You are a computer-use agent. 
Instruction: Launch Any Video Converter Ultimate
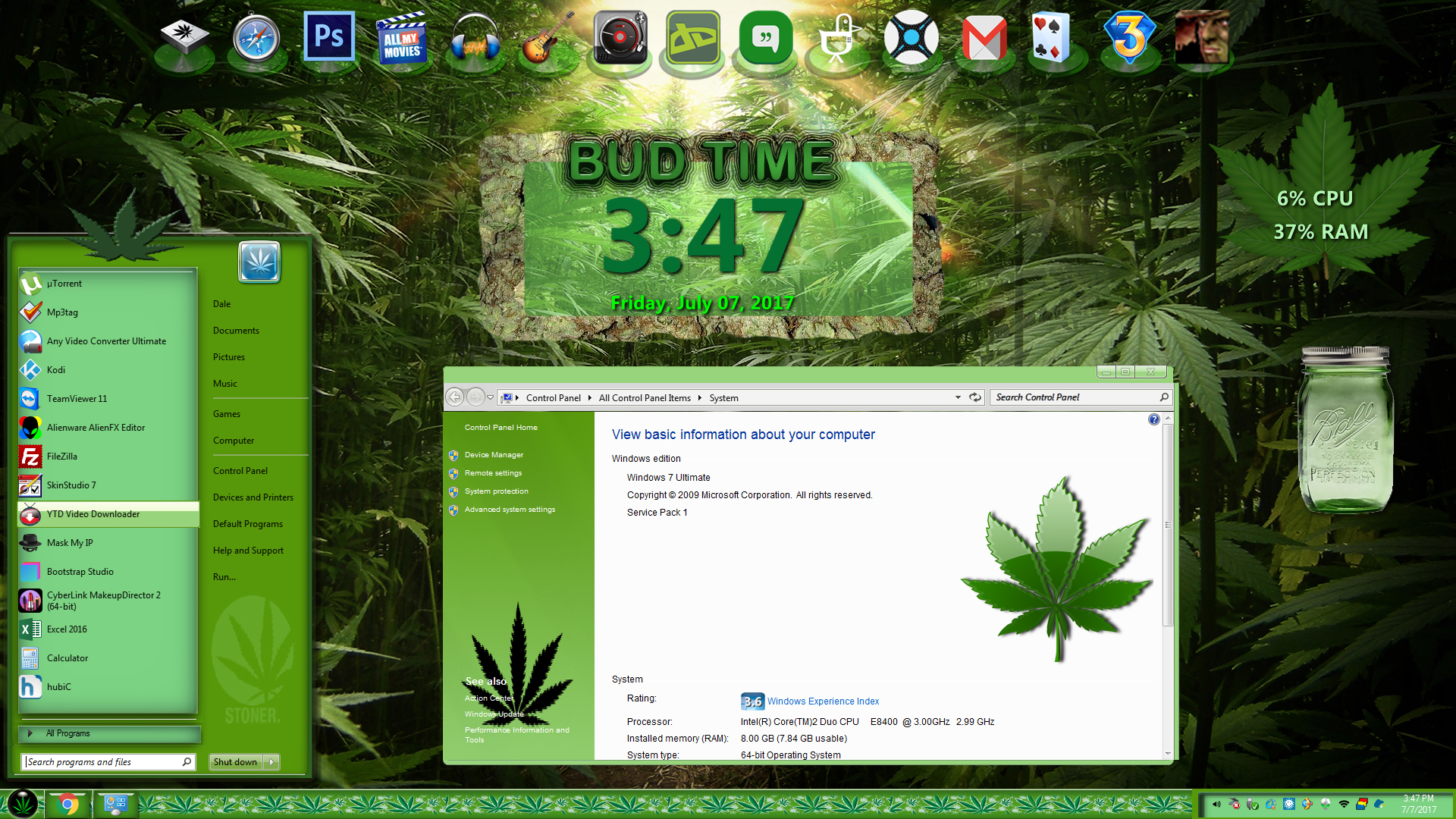(x=108, y=341)
